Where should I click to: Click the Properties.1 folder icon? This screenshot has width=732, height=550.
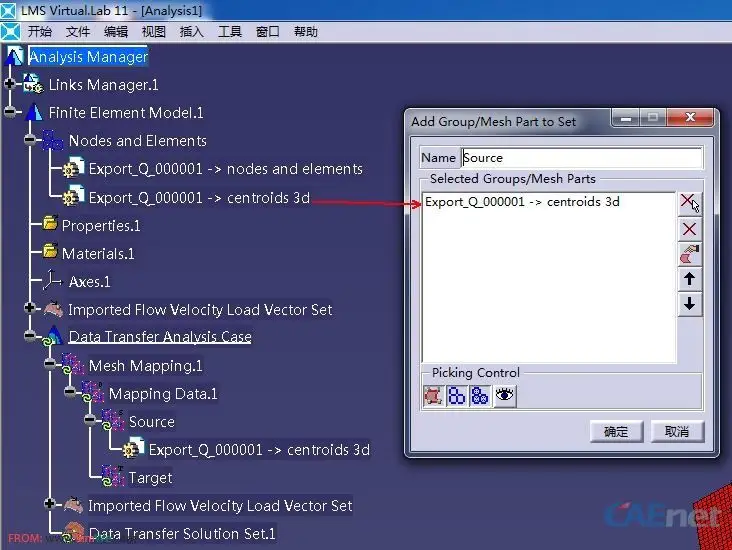[x=49, y=224]
